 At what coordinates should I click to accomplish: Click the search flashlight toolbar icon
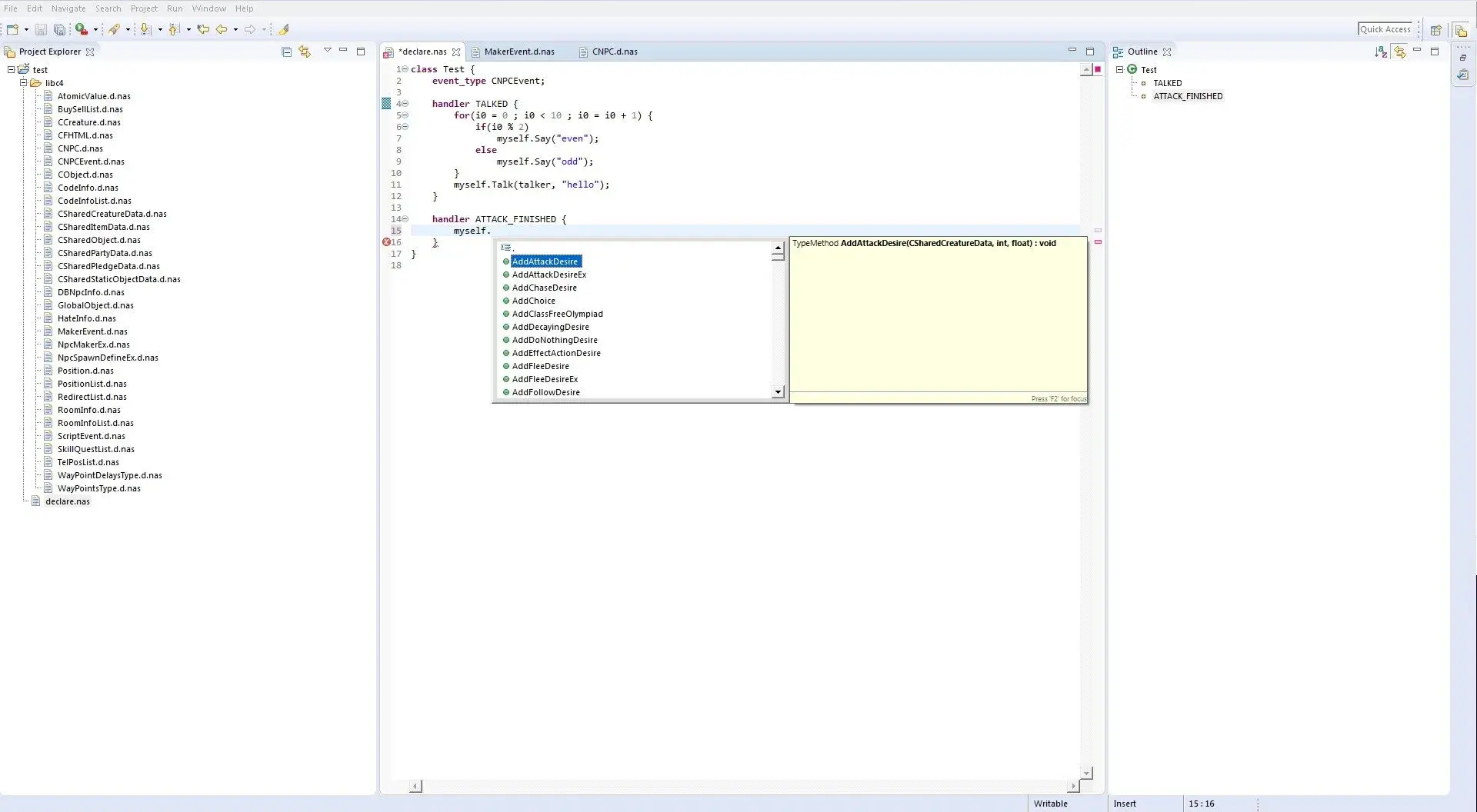115,29
